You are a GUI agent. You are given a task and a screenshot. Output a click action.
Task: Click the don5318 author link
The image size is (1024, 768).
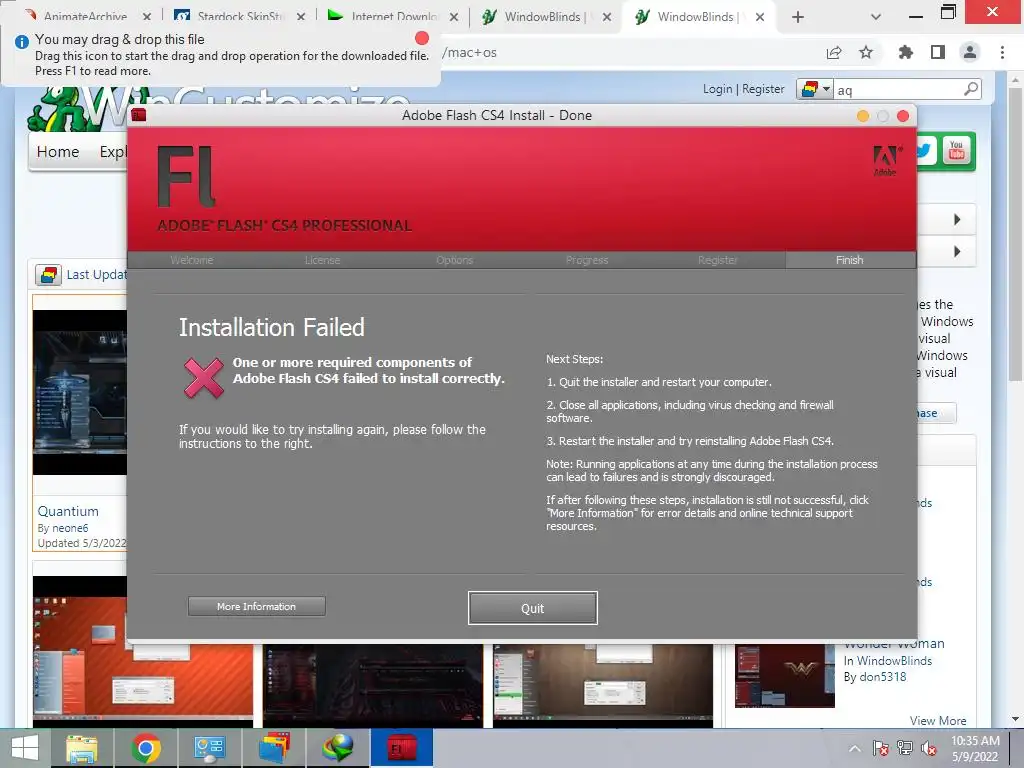(882, 677)
